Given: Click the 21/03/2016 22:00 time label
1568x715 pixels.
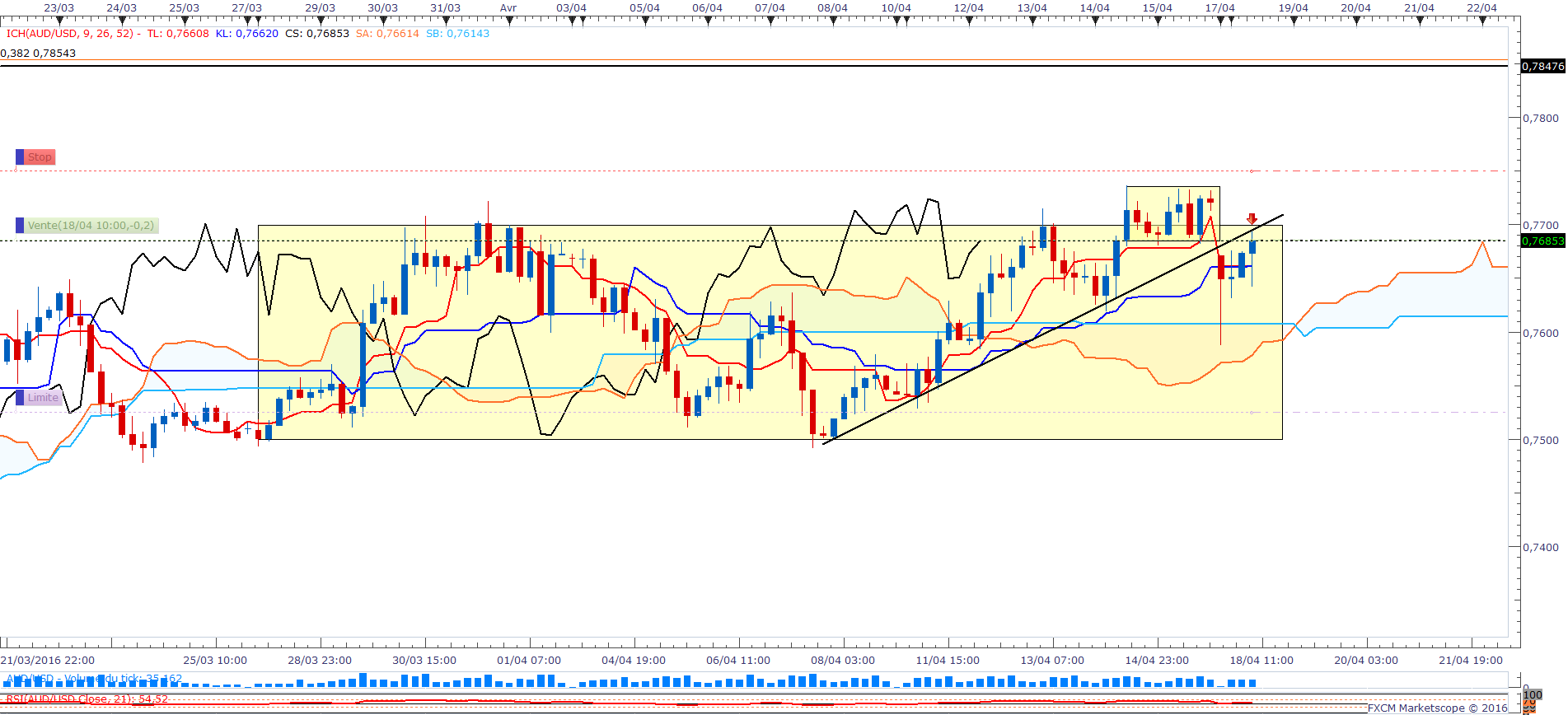Looking at the screenshot, I should [48, 660].
